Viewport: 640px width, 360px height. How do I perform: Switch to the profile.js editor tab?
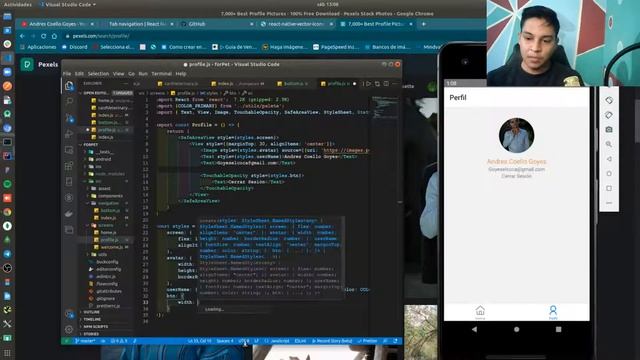click(338, 84)
